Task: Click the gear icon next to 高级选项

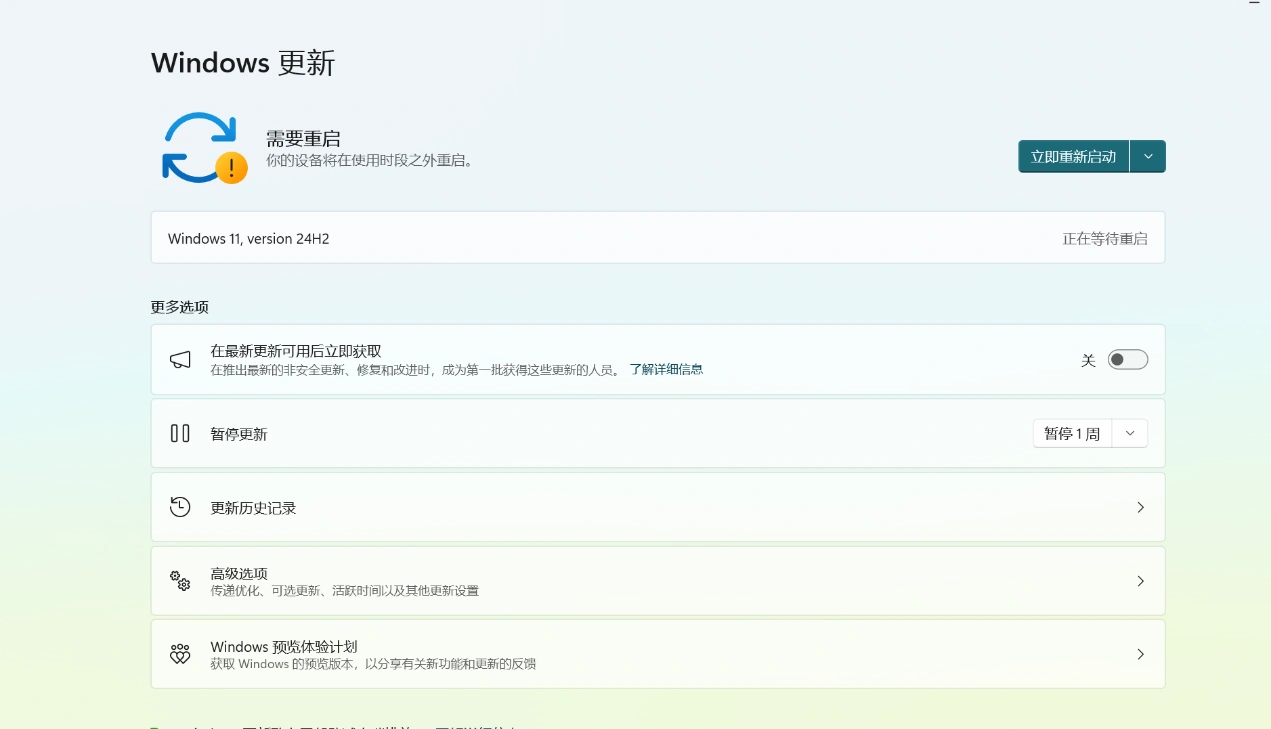Action: point(180,580)
